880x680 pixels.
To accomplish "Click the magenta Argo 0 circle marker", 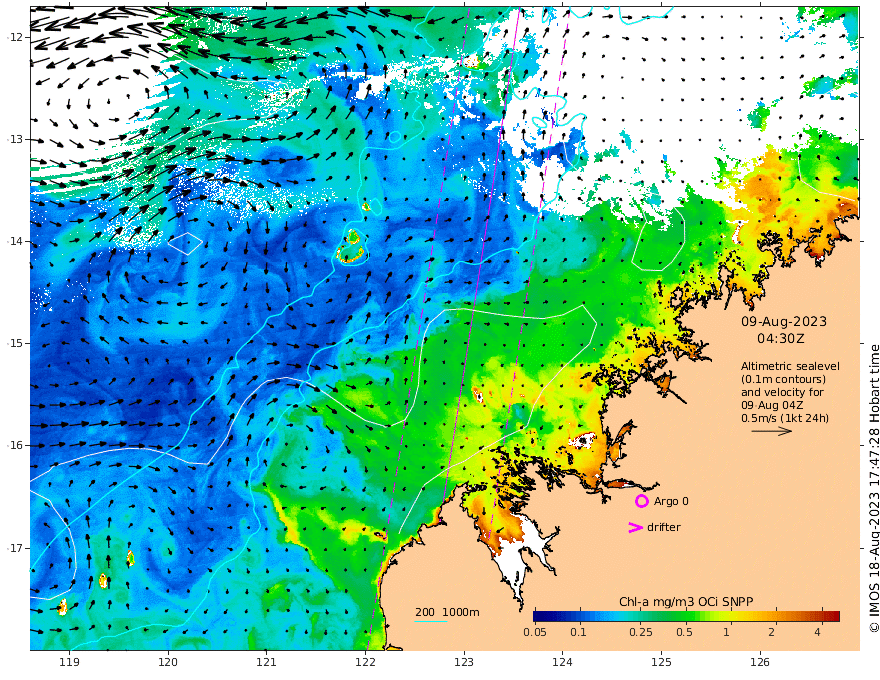I will (x=641, y=501).
